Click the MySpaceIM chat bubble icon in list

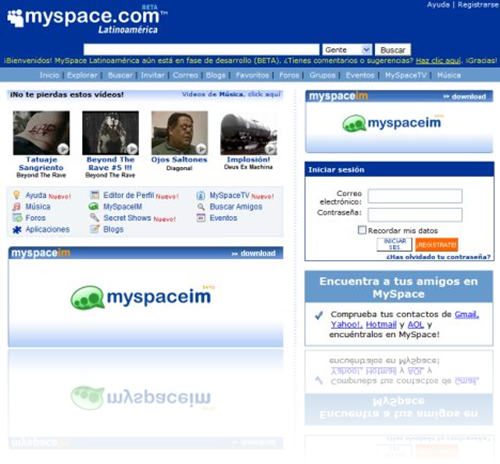pos(94,206)
